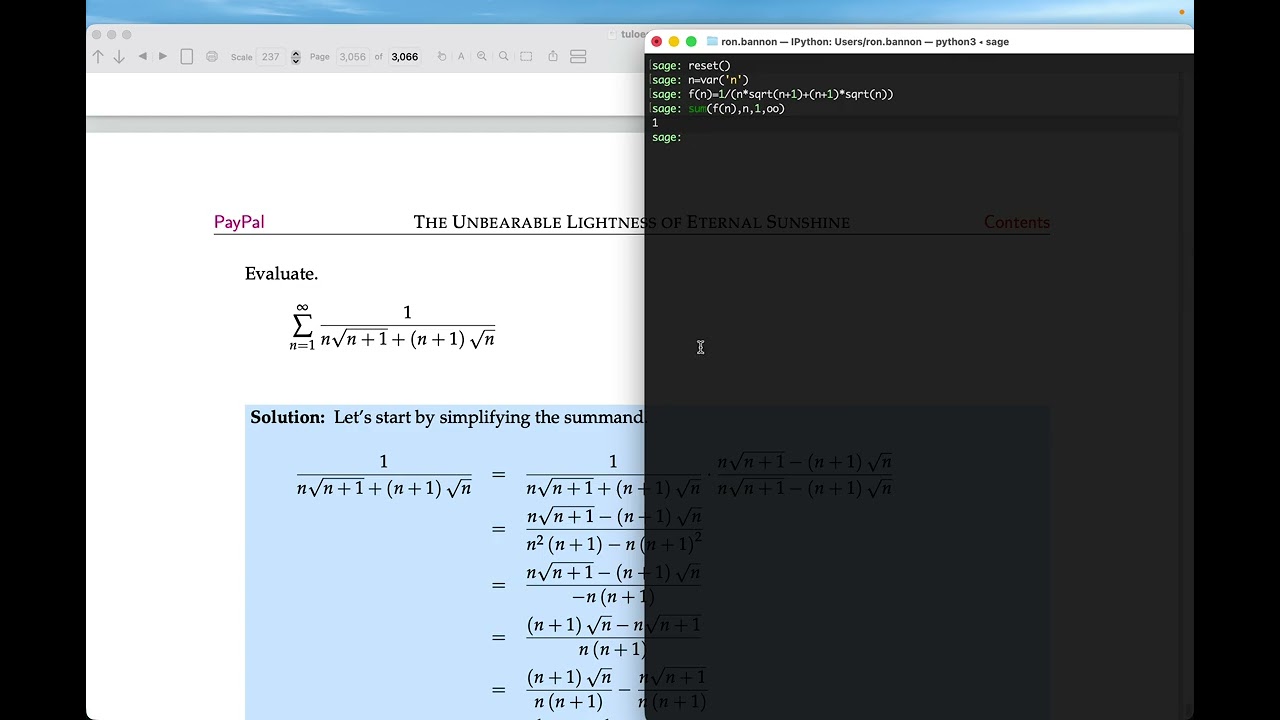Click the empty sage prompt line
The width and height of the screenshot is (1280, 720).
pos(666,137)
